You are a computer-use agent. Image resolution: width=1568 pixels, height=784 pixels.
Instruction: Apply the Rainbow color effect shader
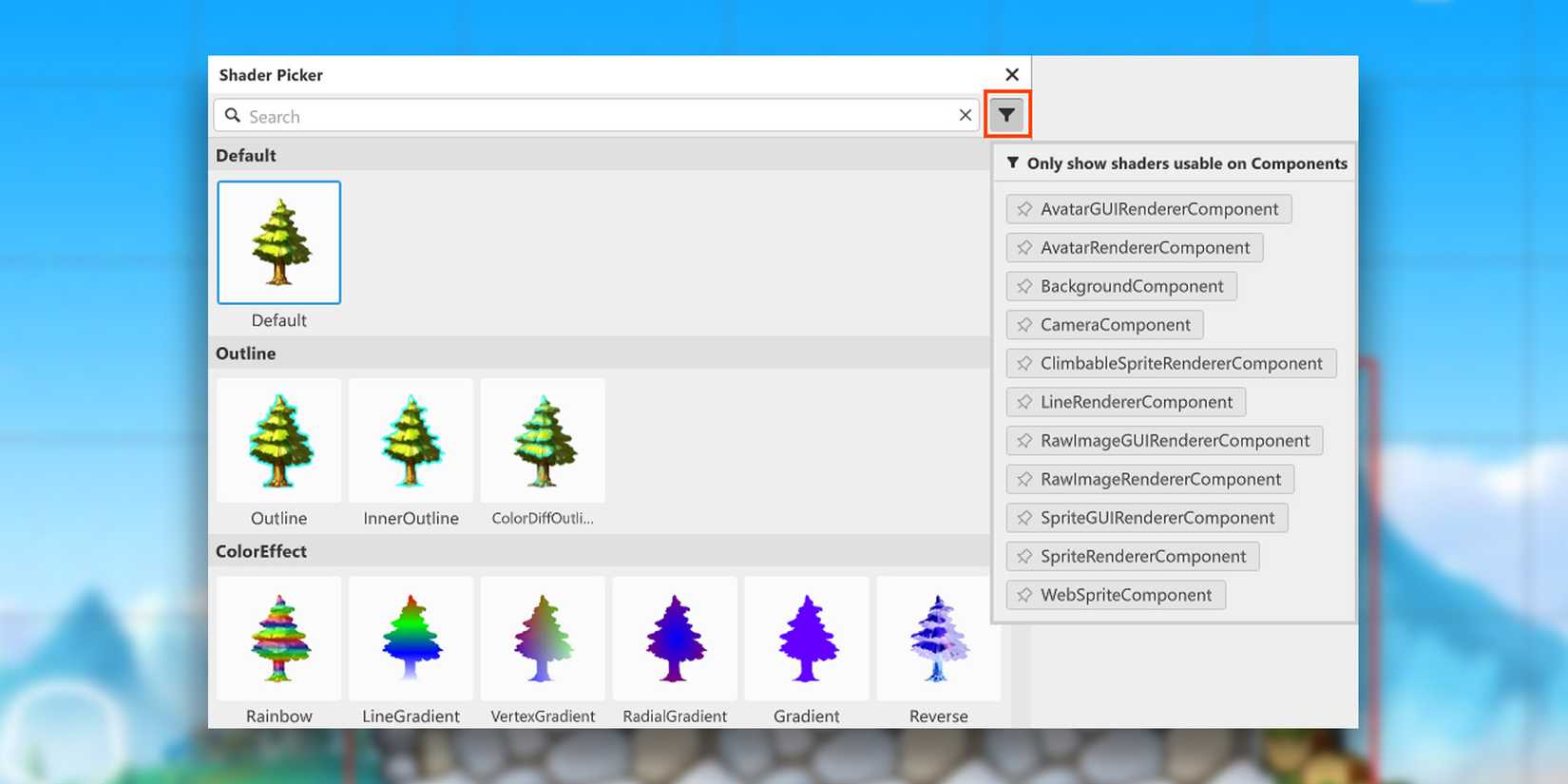(278, 638)
